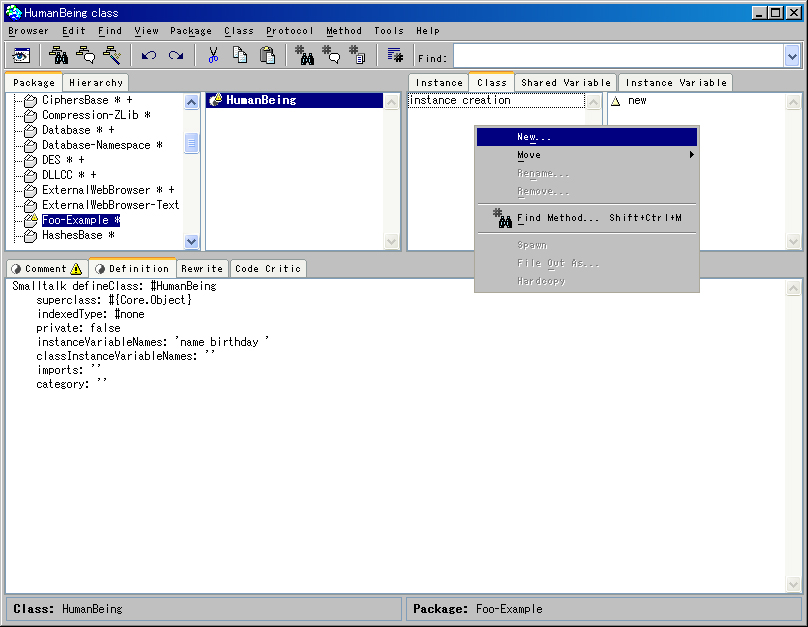
Task: Click the Copy toolbar icon
Action: [240, 56]
